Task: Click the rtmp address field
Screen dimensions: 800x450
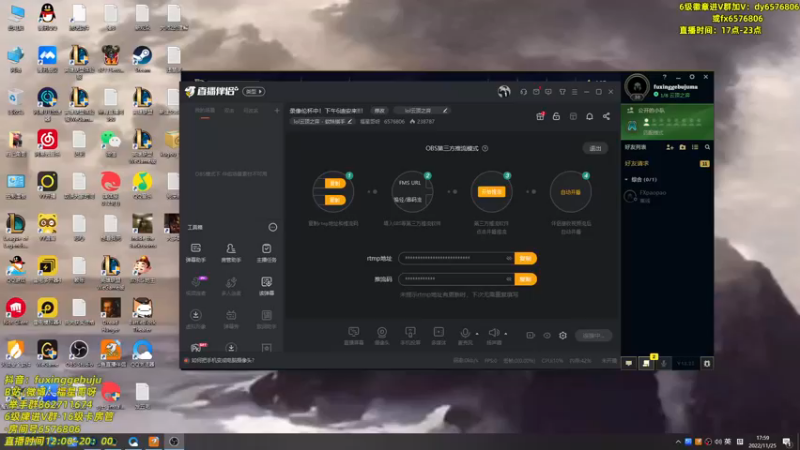Action: pos(457,258)
